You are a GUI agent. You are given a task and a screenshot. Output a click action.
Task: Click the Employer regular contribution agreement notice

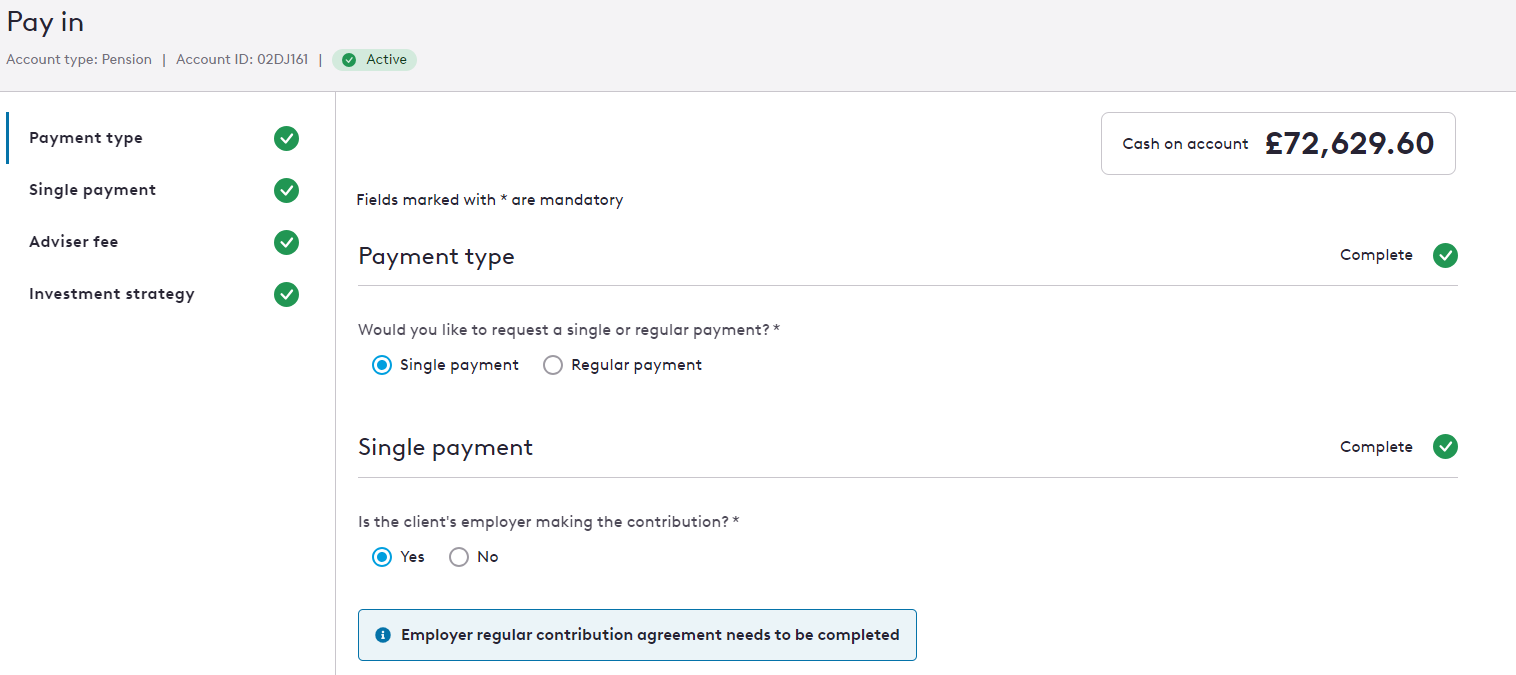637,635
